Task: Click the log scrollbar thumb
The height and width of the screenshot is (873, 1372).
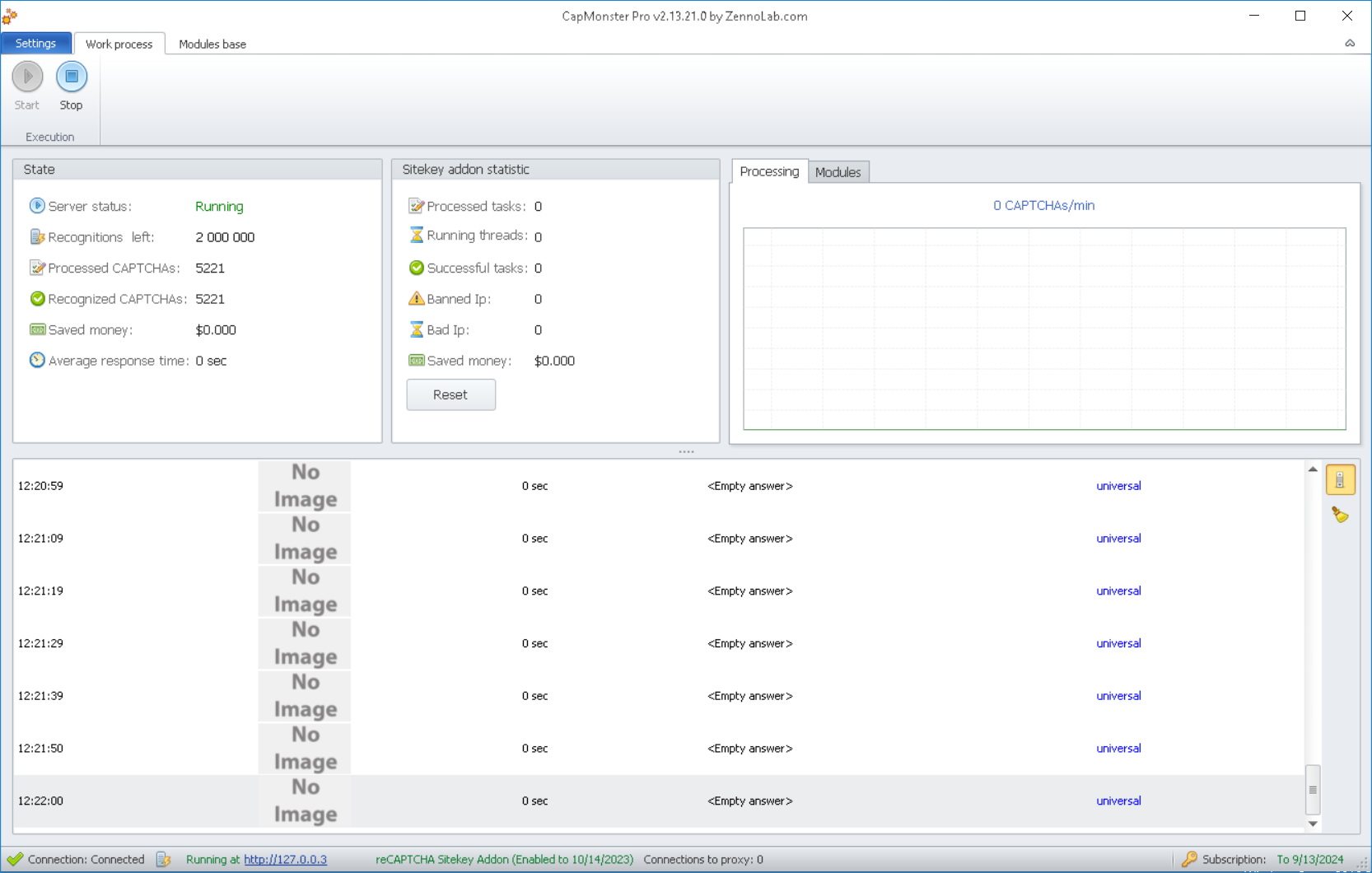Action: tap(1313, 790)
